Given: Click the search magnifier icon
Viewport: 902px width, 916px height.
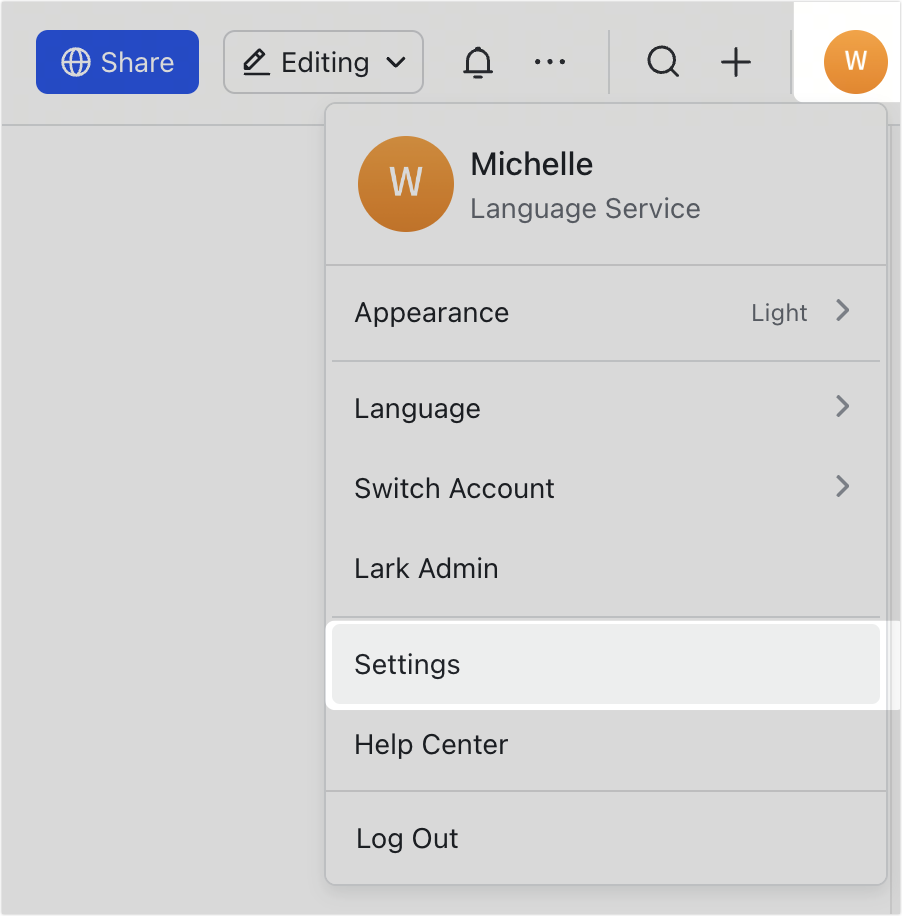Looking at the screenshot, I should [x=663, y=62].
